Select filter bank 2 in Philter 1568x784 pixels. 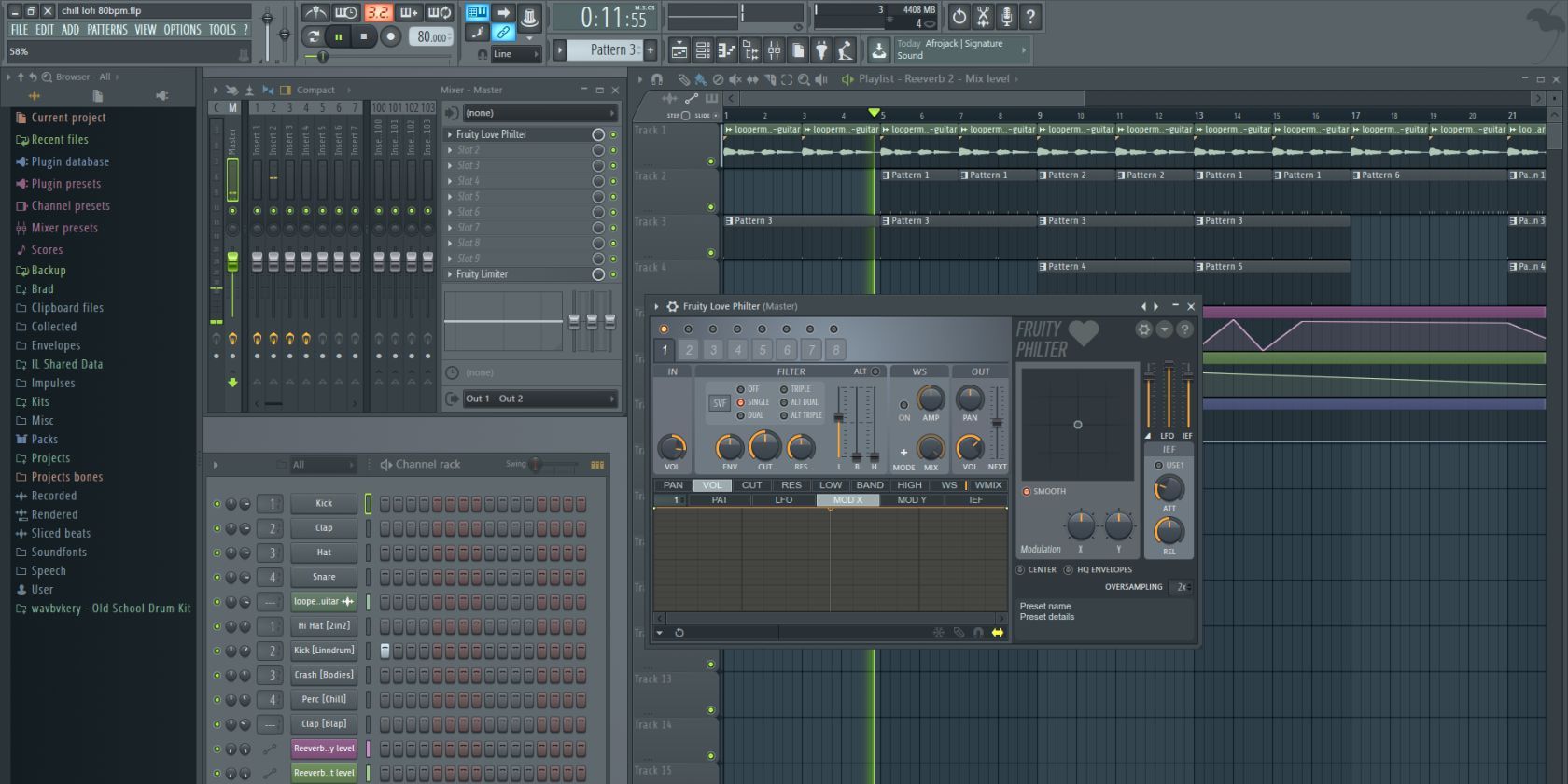click(689, 350)
